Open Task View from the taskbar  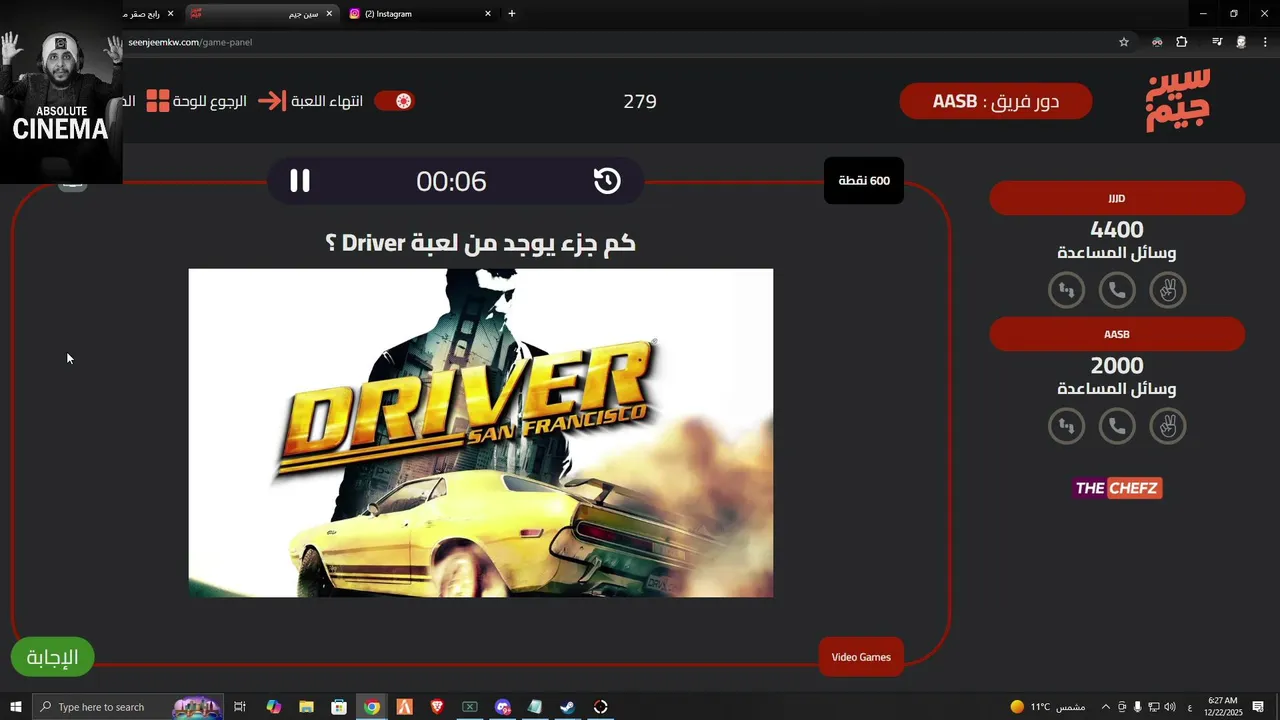240,707
